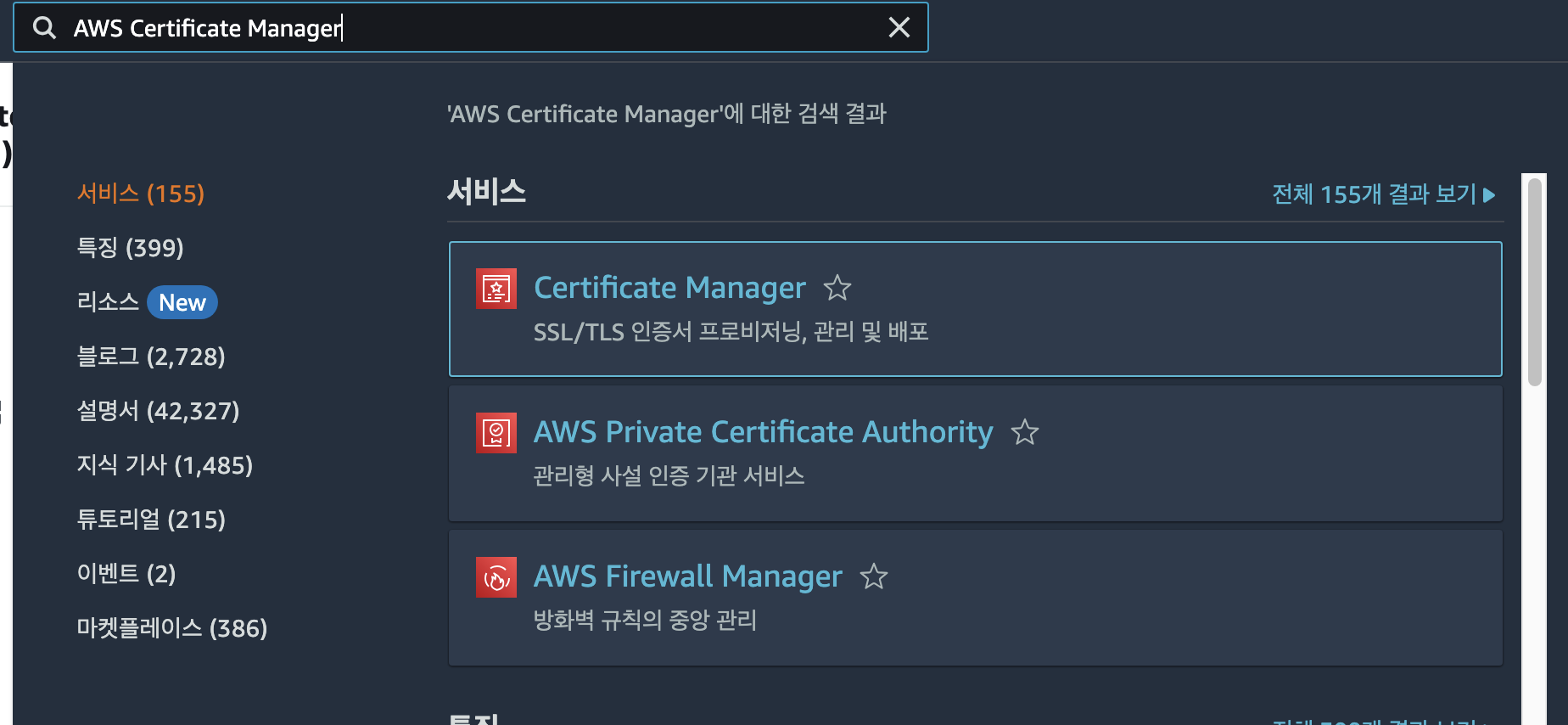View all 155 service results link
The image size is (1568, 725).
(x=1375, y=194)
